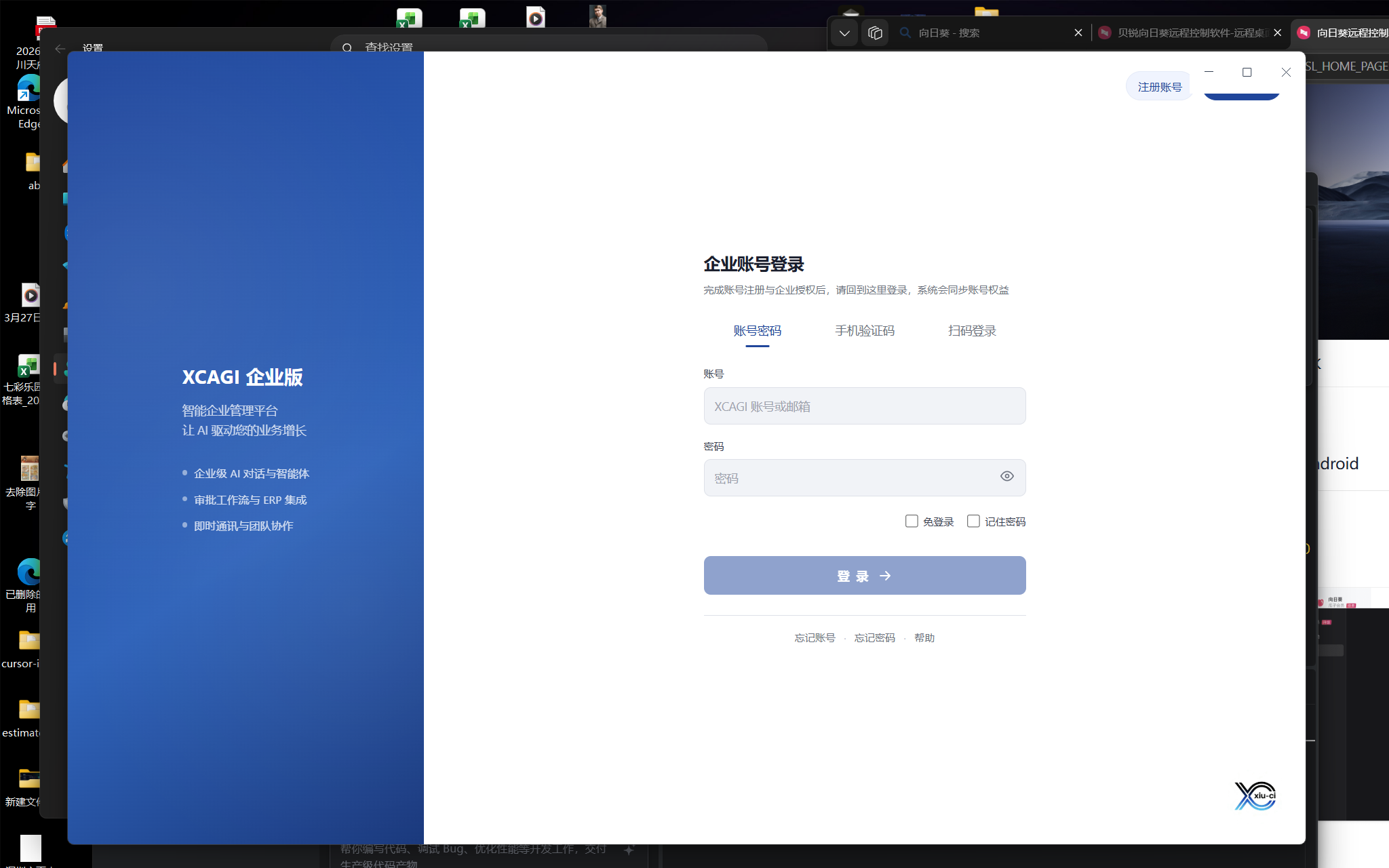Screen dimensions: 1389x868
Task: Select the desktop folder labeled ab
Action: coord(33,170)
